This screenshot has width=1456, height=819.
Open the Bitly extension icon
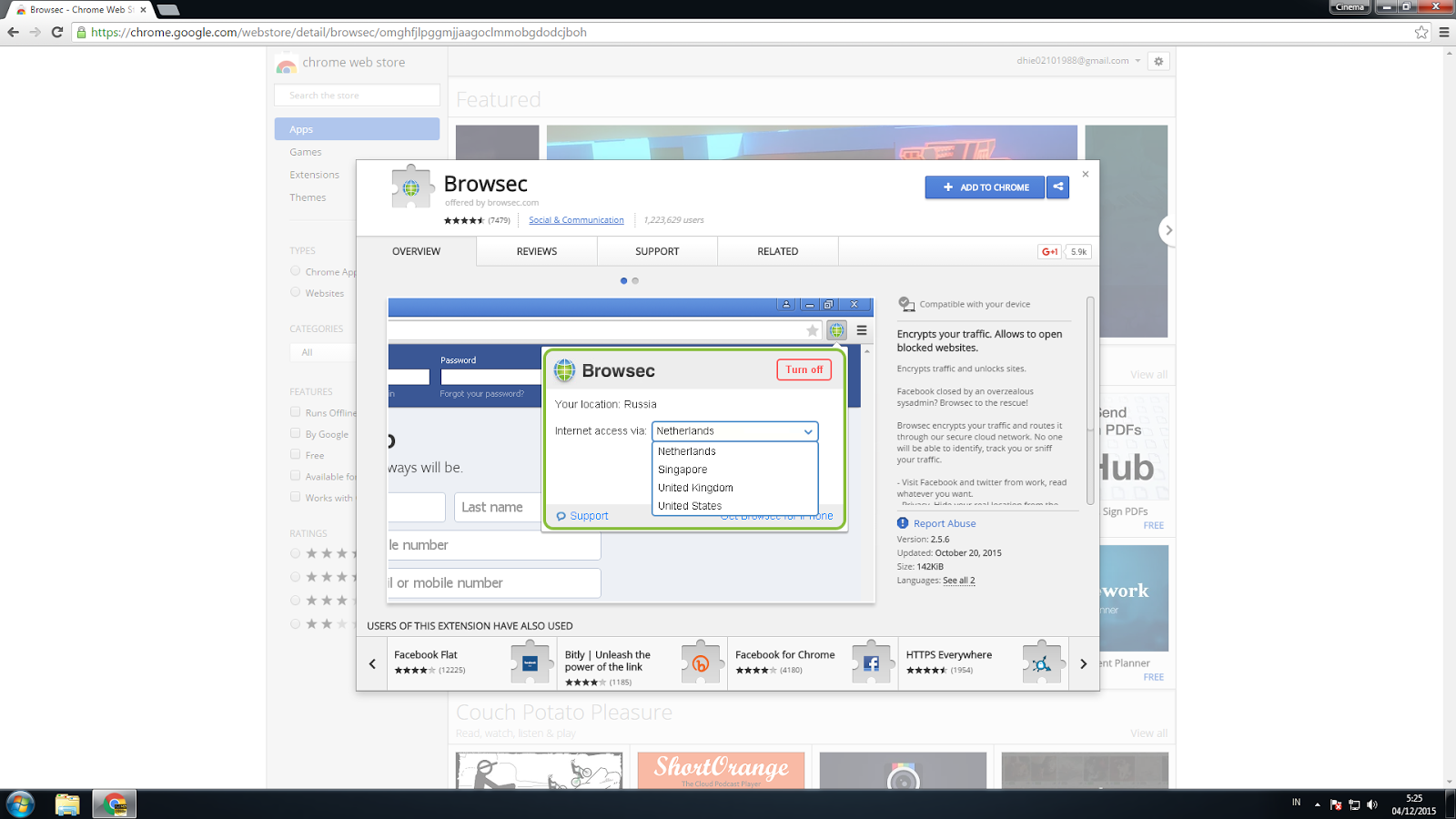pyautogui.click(x=701, y=662)
